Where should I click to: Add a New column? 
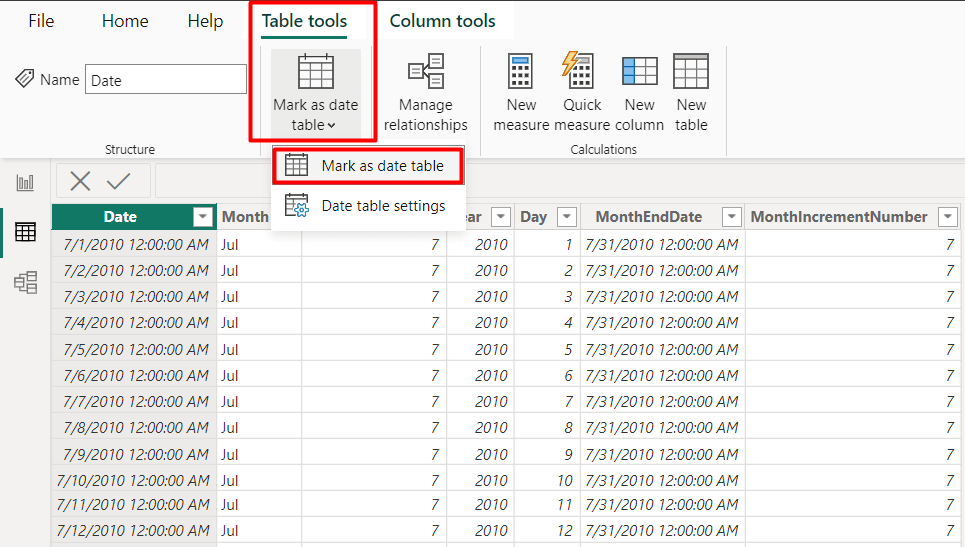pyautogui.click(x=639, y=93)
